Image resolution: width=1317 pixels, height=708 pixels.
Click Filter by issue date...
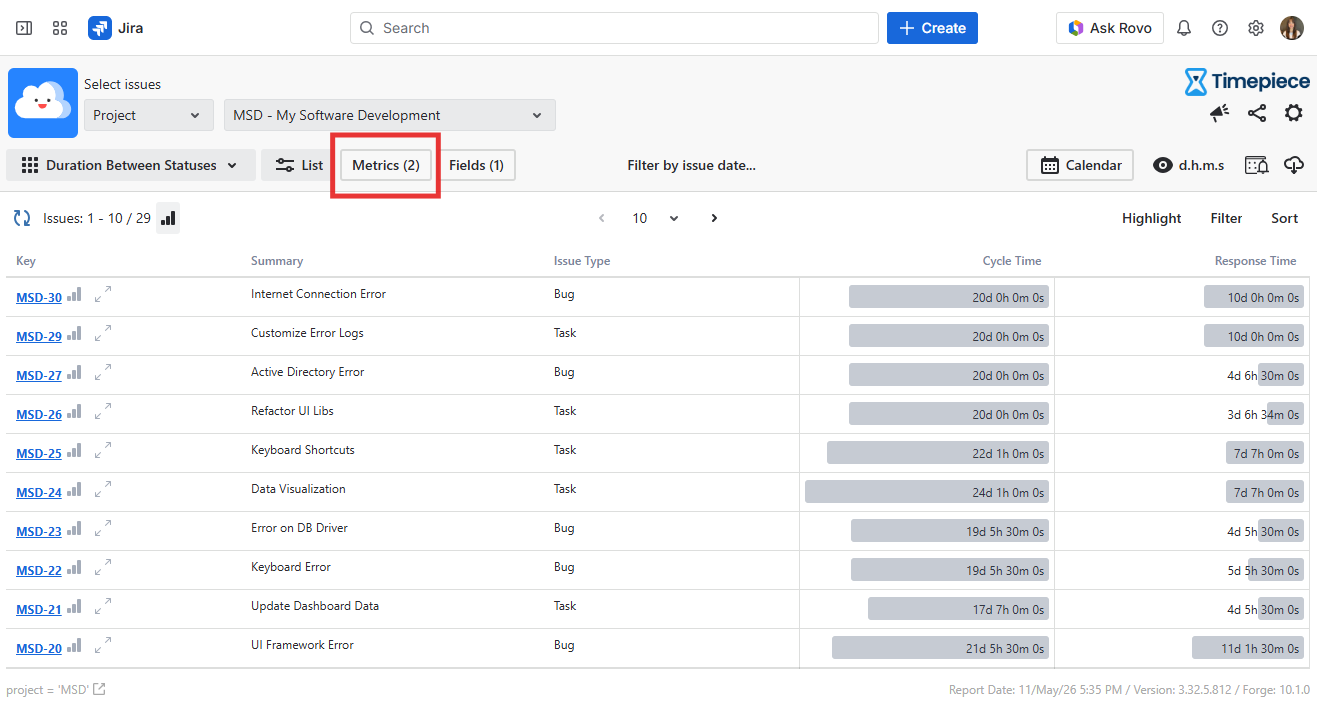692,165
